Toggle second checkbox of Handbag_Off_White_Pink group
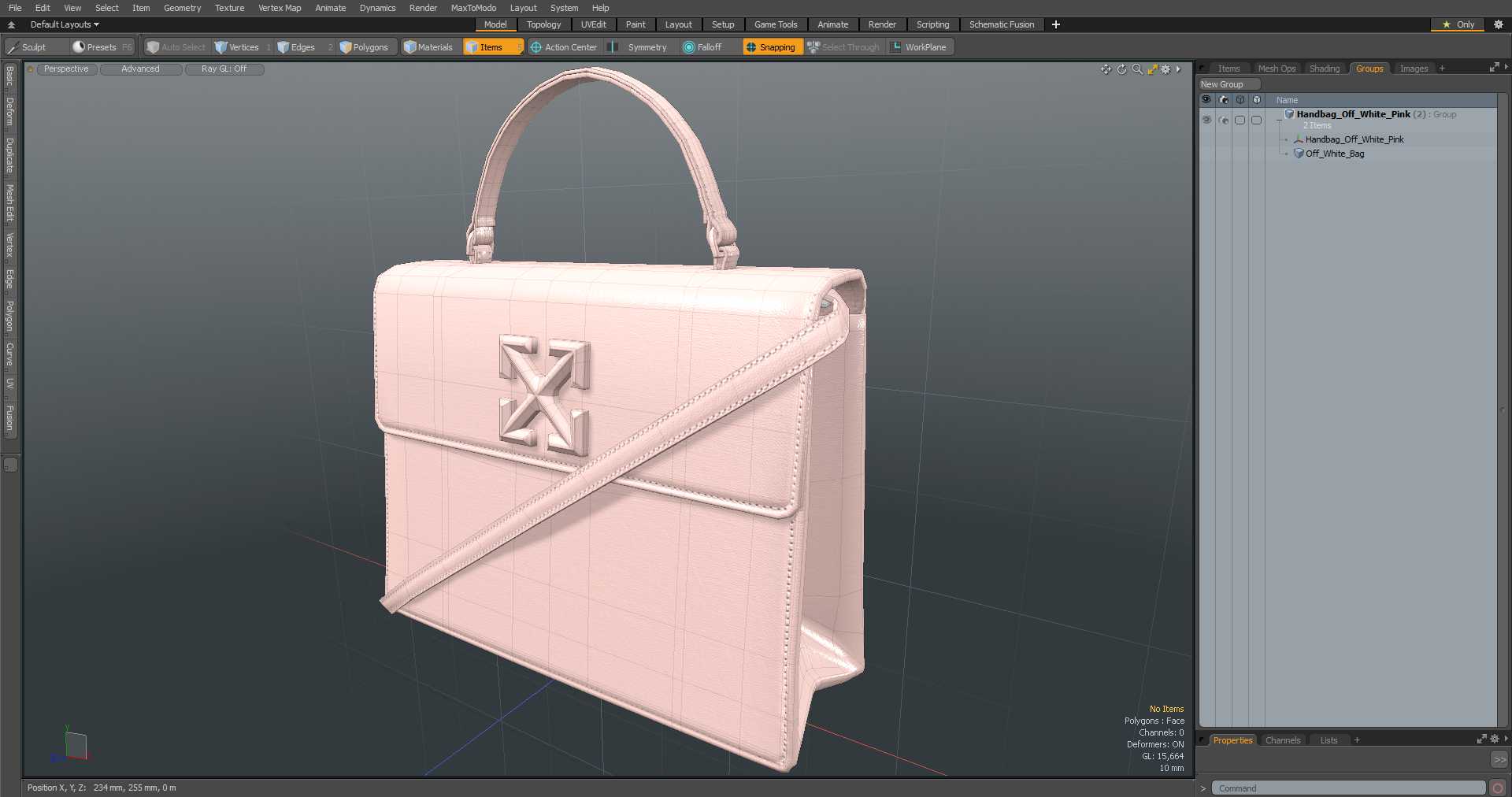1512x797 pixels. (x=1257, y=120)
